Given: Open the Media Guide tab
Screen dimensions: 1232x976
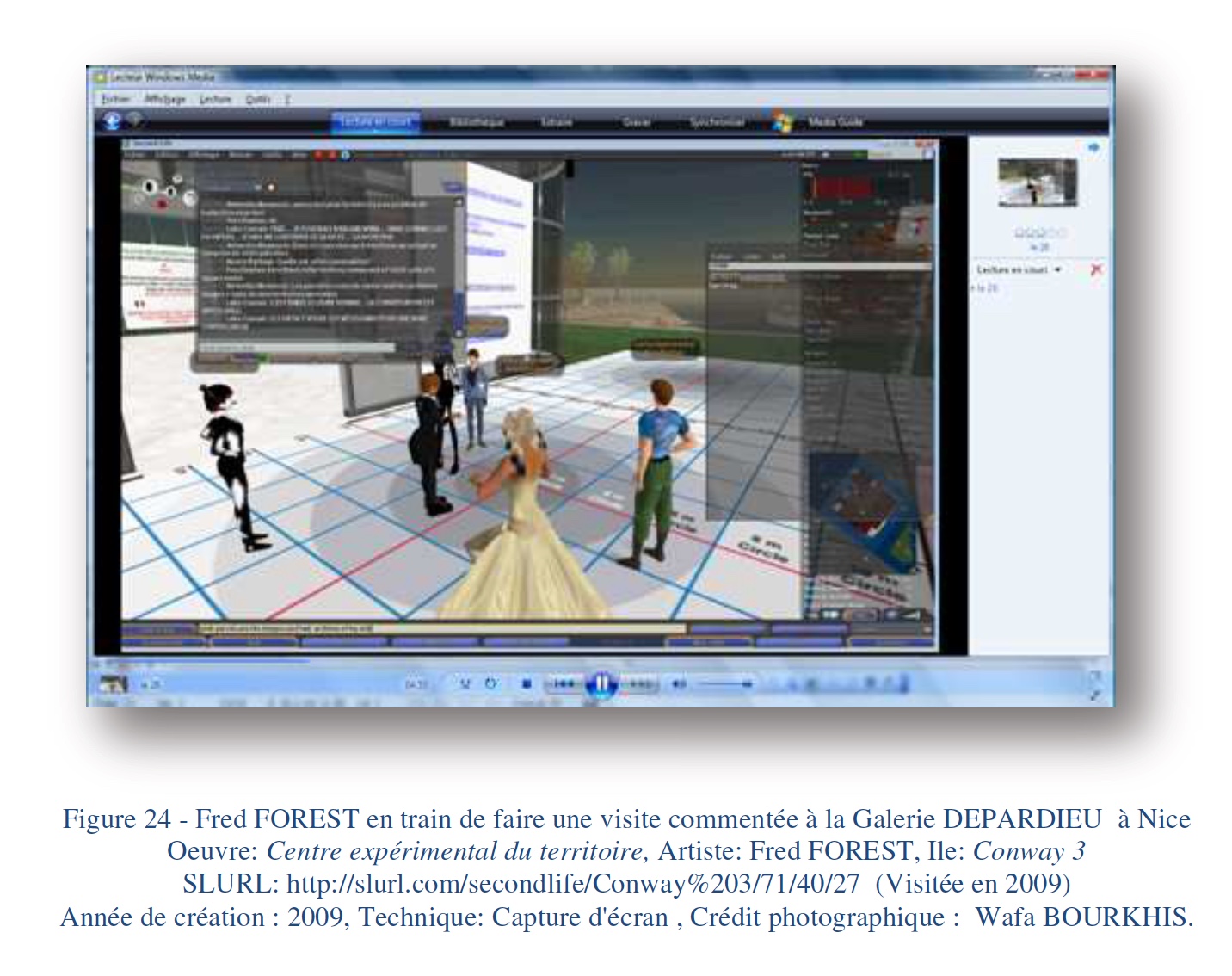Looking at the screenshot, I should pos(835,122).
